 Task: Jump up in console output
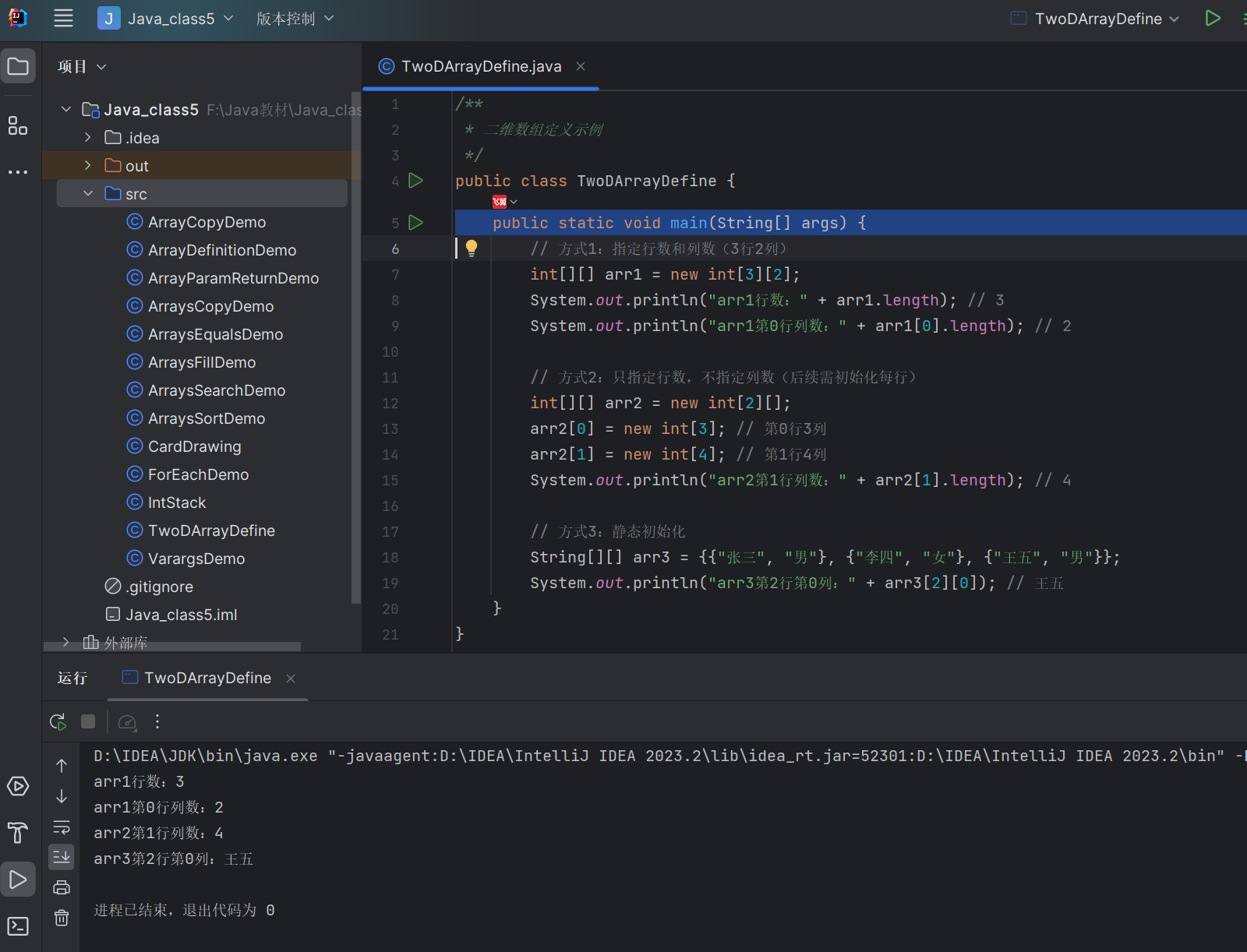(x=62, y=766)
